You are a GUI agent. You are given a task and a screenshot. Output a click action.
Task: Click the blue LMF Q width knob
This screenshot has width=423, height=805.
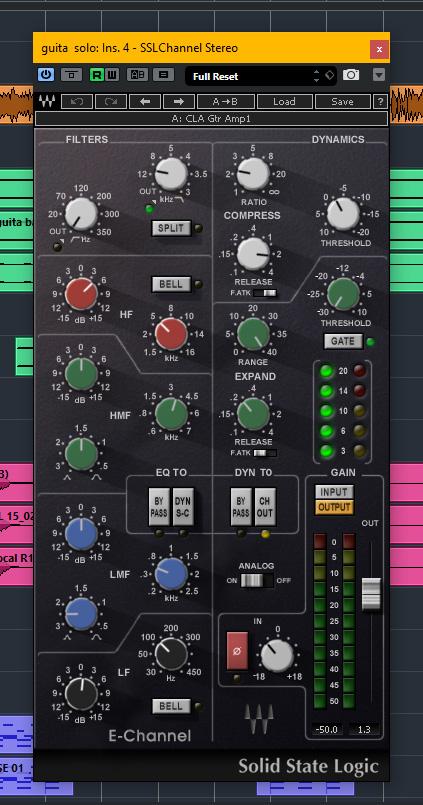click(x=81, y=614)
